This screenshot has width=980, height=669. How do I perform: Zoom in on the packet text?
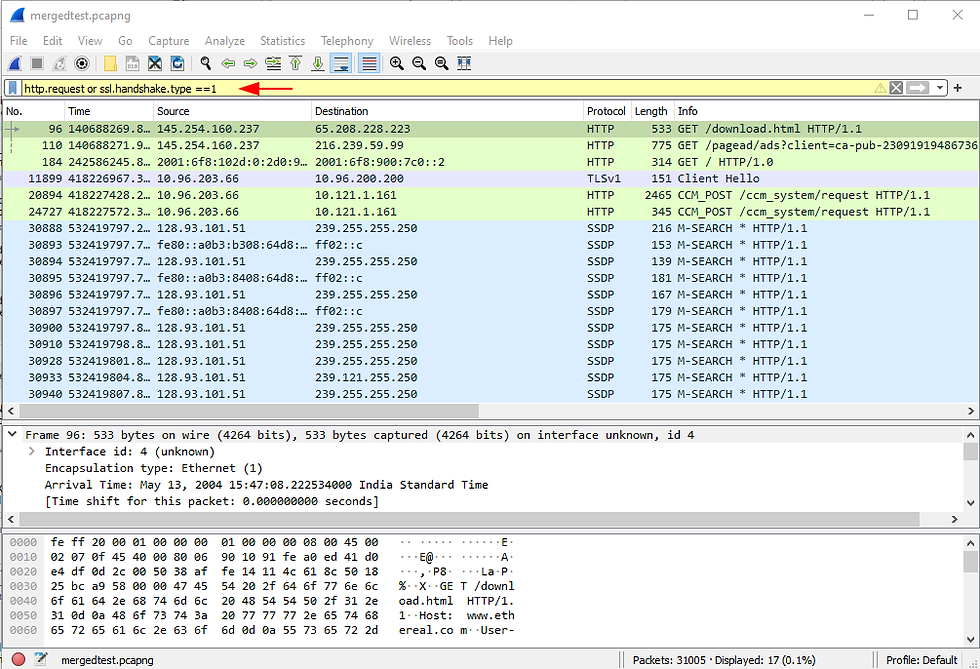point(396,63)
